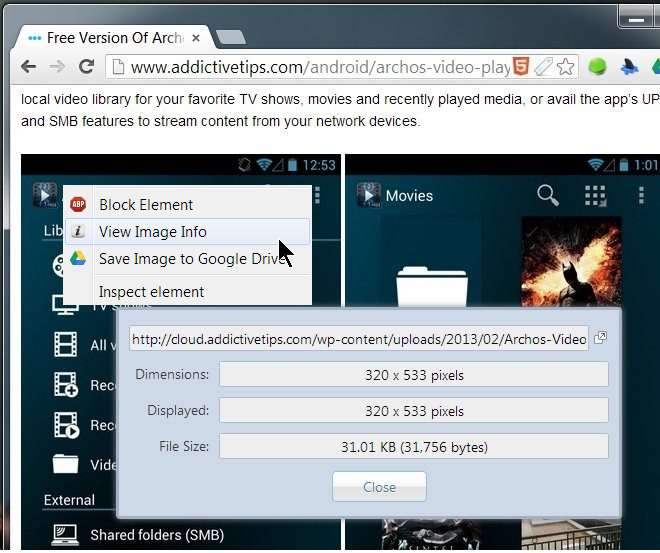Click the image URL field in info dialog
The height and width of the screenshot is (553, 660).
(359, 338)
